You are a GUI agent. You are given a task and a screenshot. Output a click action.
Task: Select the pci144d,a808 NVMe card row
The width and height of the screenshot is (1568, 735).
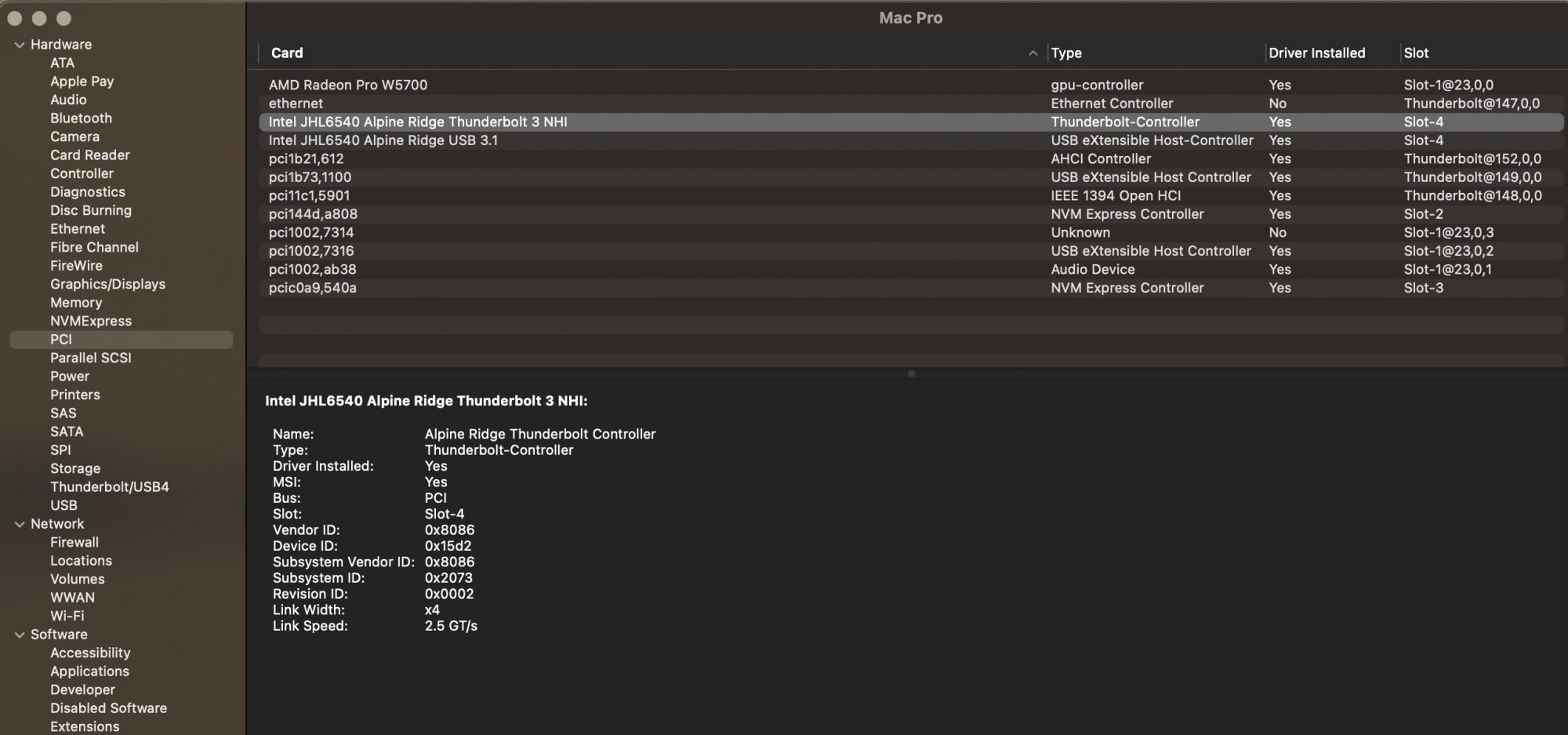coord(911,214)
